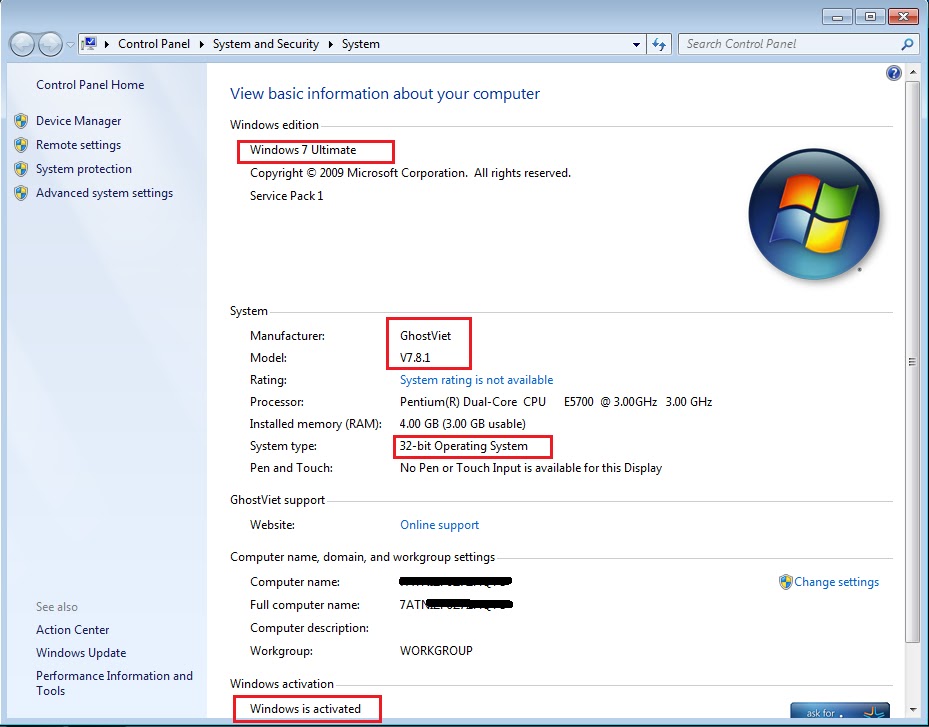Open the address bar dropdown arrow
The image size is (929, 727).
pos(636,44)
